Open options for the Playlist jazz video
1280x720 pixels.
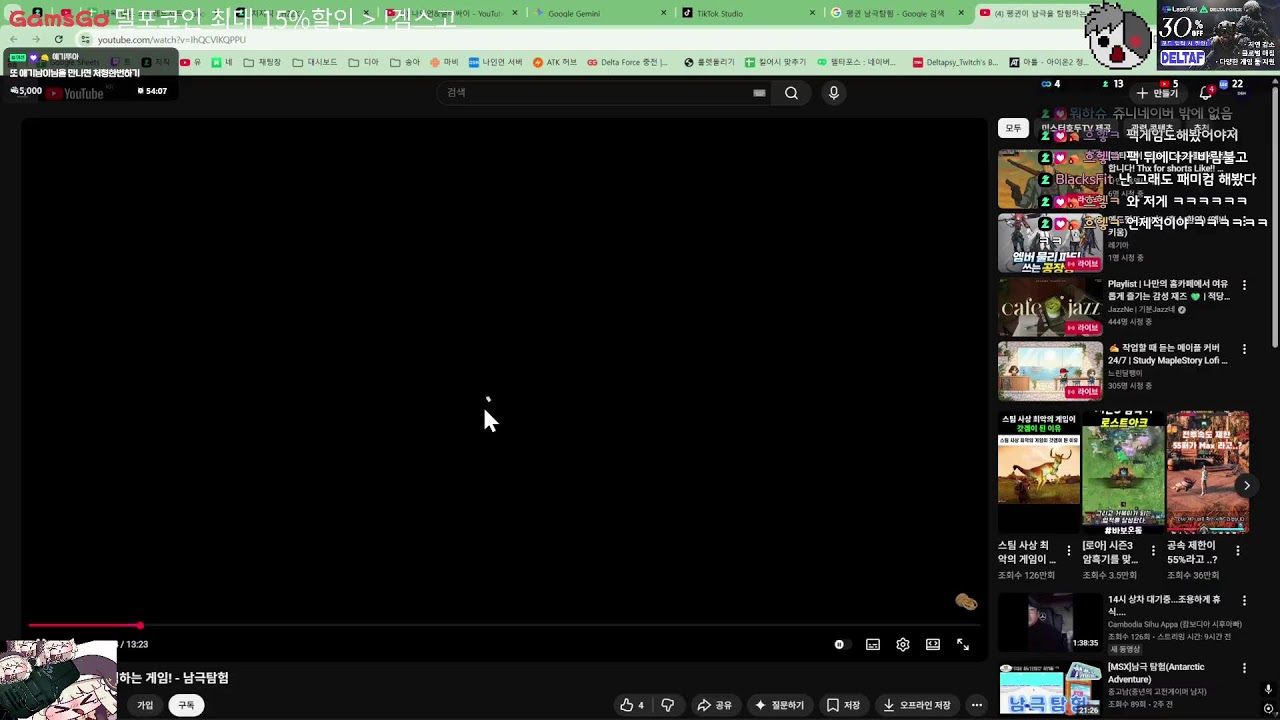click(x=1244, y=285)
